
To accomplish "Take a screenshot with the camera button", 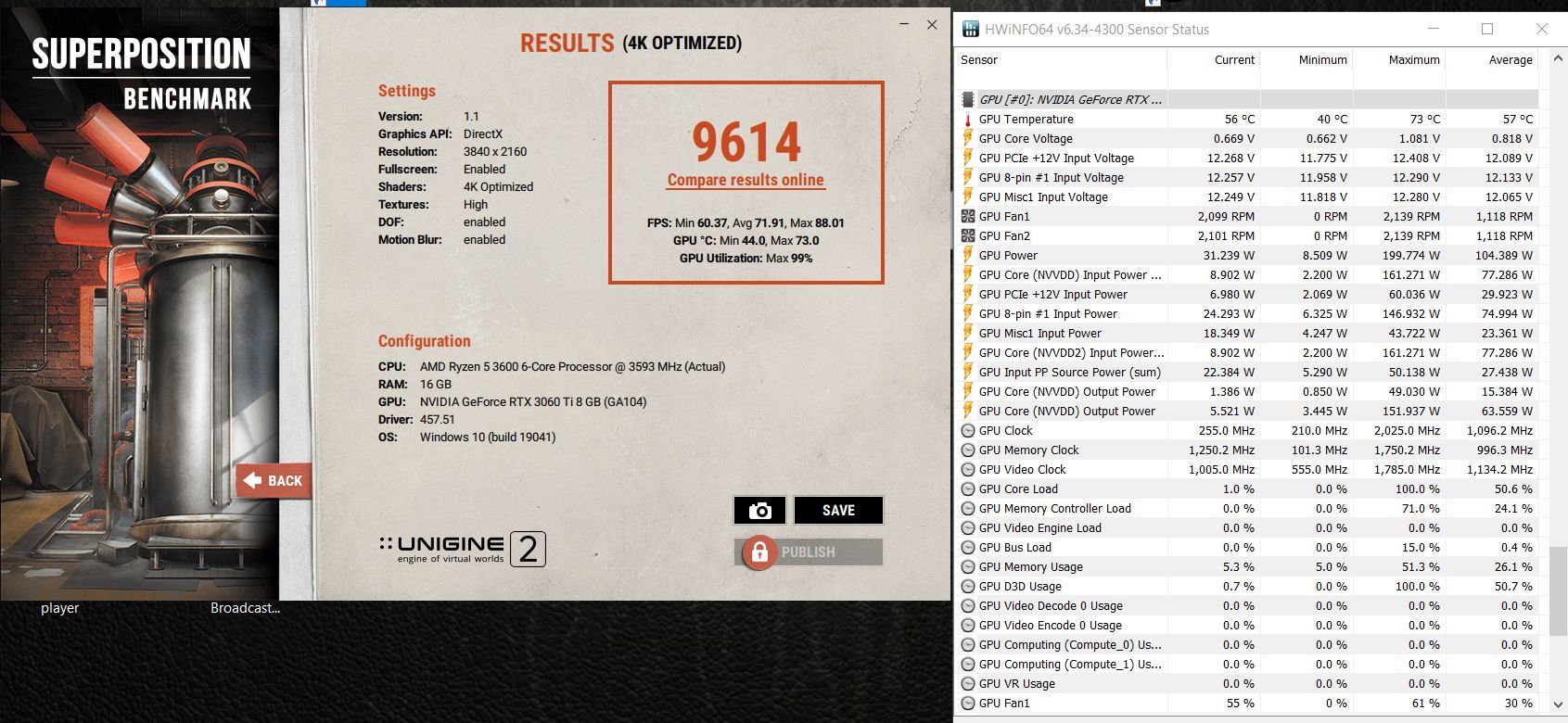I will 759,511.
